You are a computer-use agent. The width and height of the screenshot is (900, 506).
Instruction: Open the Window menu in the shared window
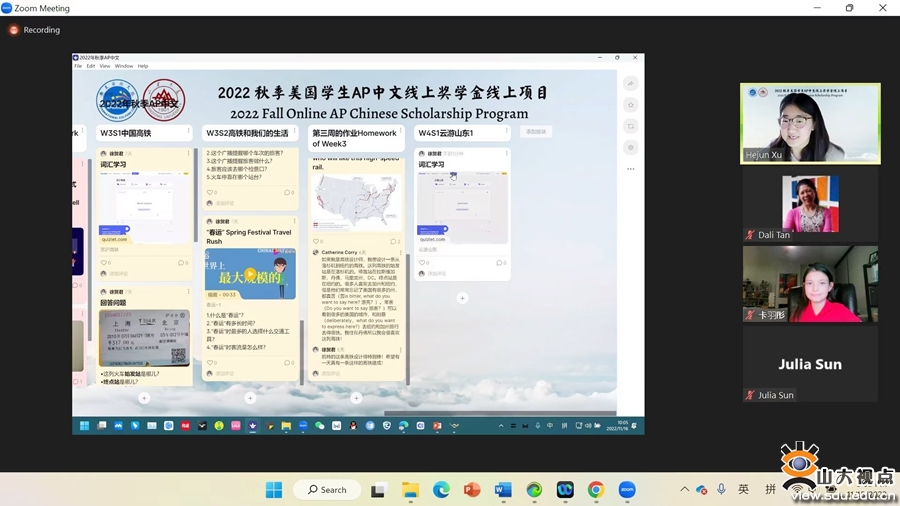coord(123,66)
